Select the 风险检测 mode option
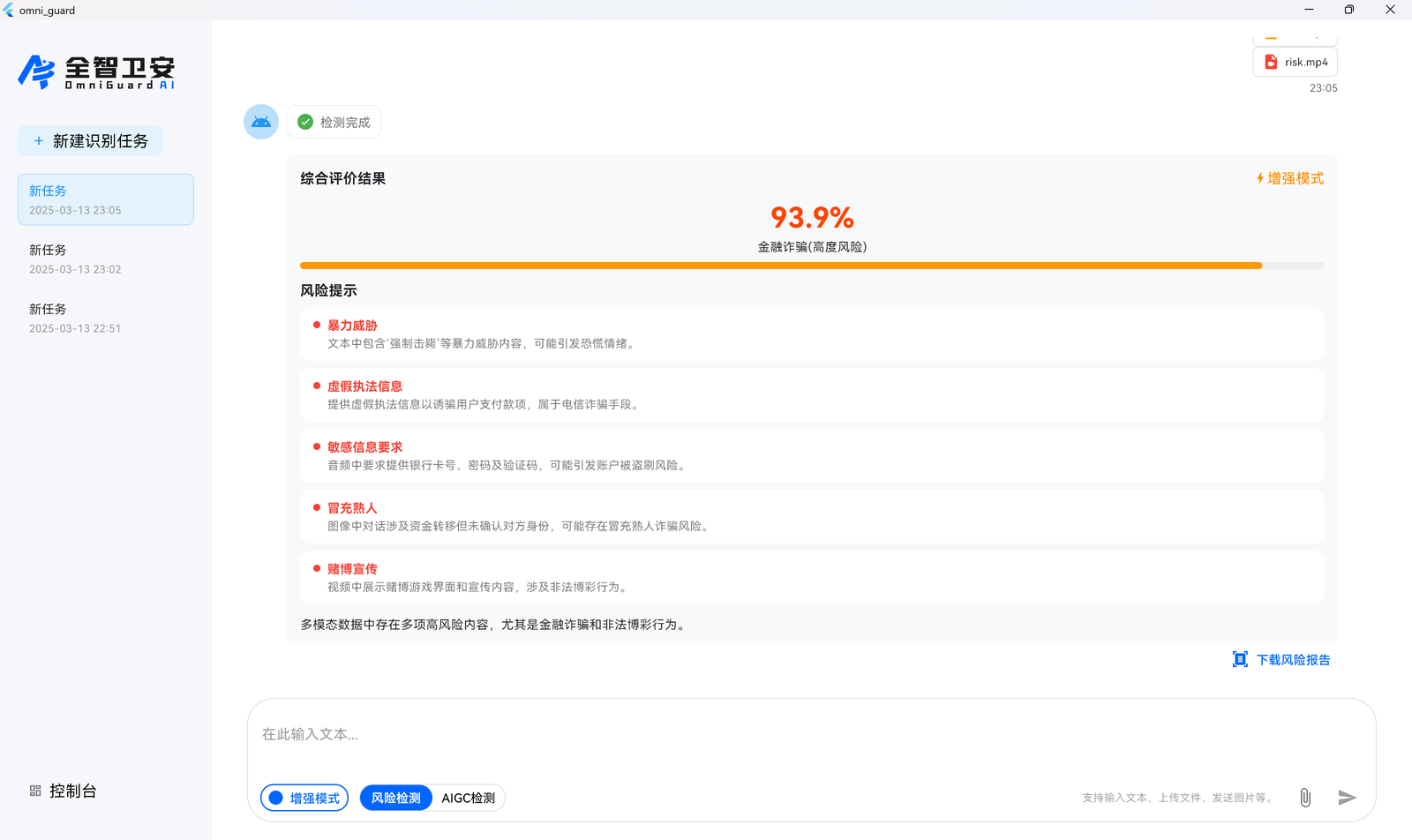1412x840 pixels. point(396,798)
